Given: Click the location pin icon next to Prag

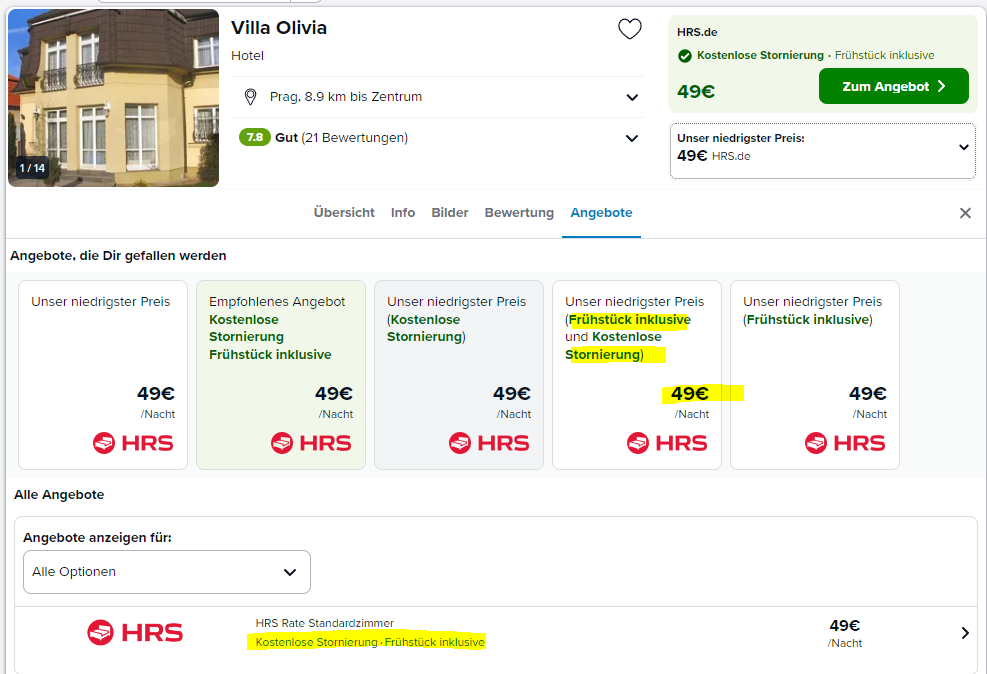Looking at the screenshot, I should pyautogui.click(x=250, y=97).
